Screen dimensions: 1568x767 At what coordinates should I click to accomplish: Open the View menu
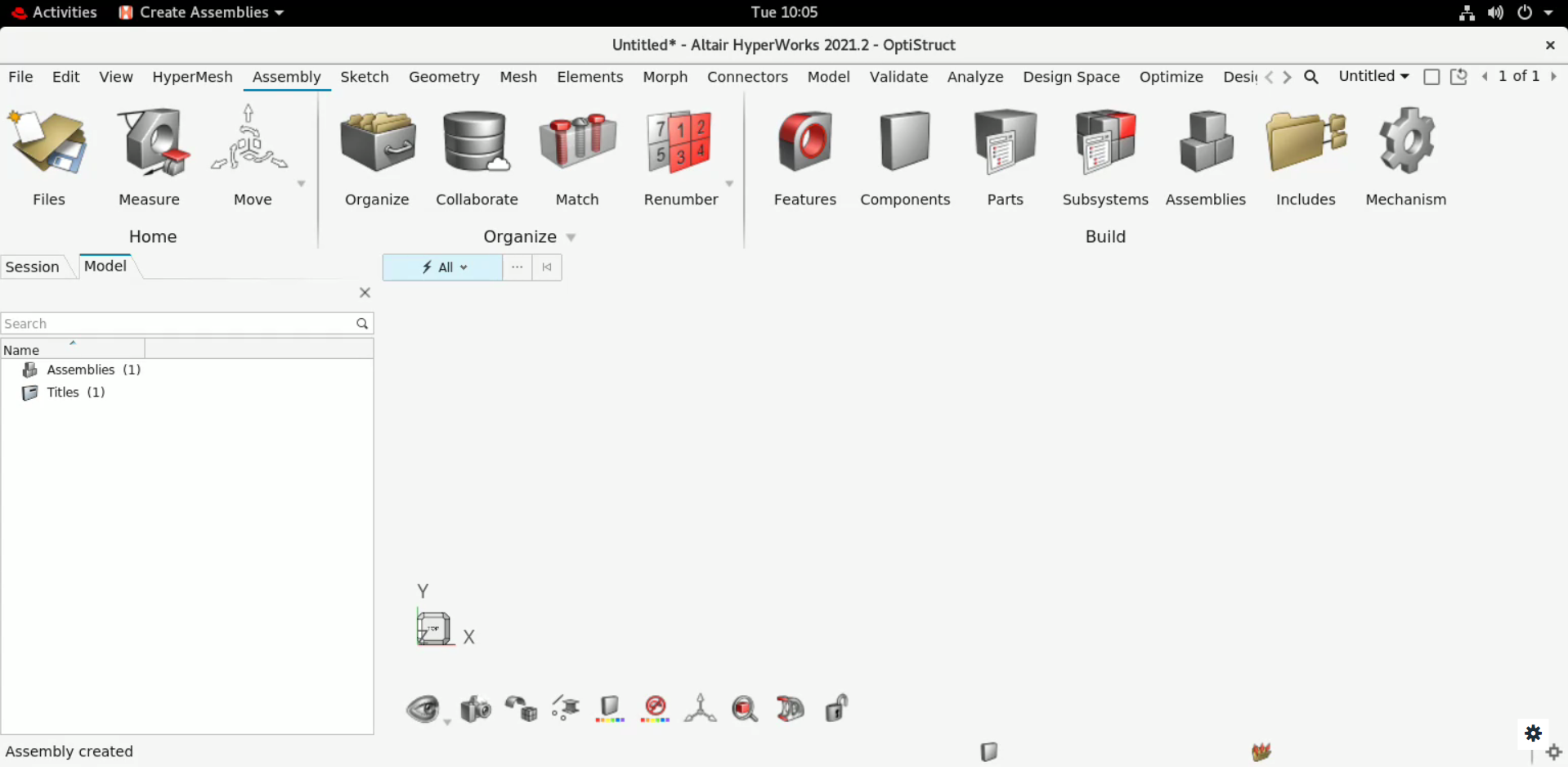click(x=115, y=77)
